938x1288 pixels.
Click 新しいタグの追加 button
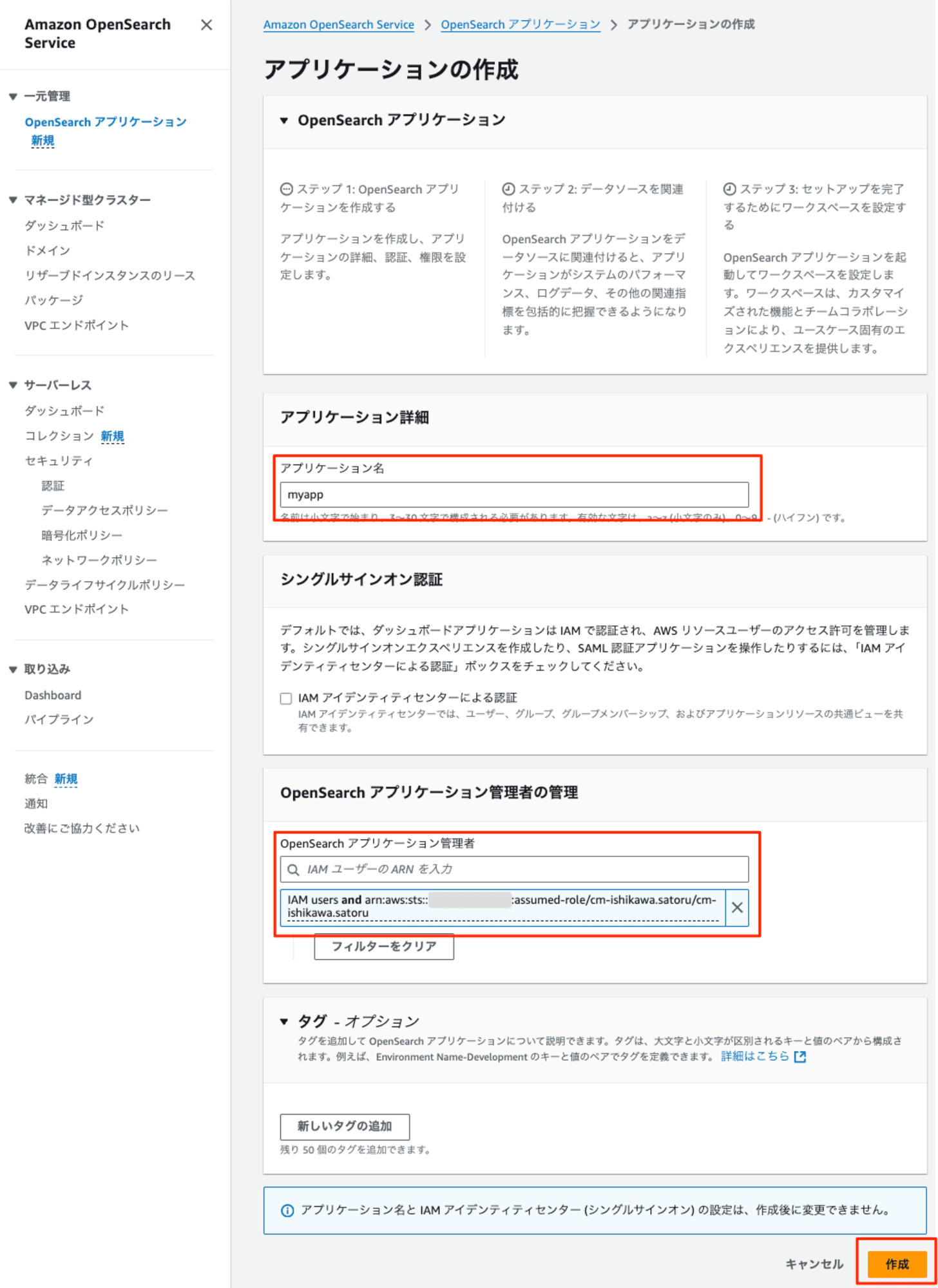pos(345,1126)
